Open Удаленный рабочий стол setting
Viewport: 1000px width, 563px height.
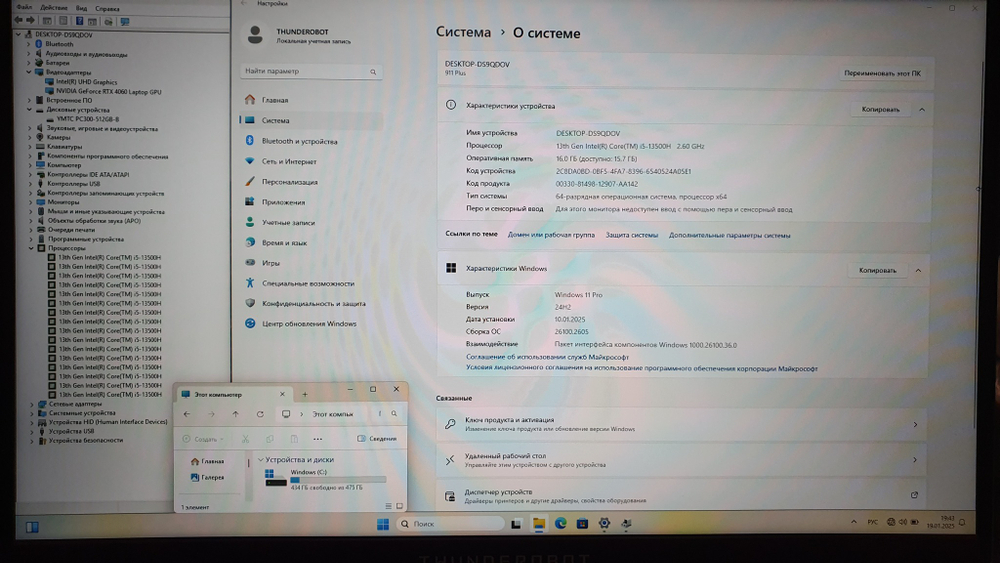680,460
